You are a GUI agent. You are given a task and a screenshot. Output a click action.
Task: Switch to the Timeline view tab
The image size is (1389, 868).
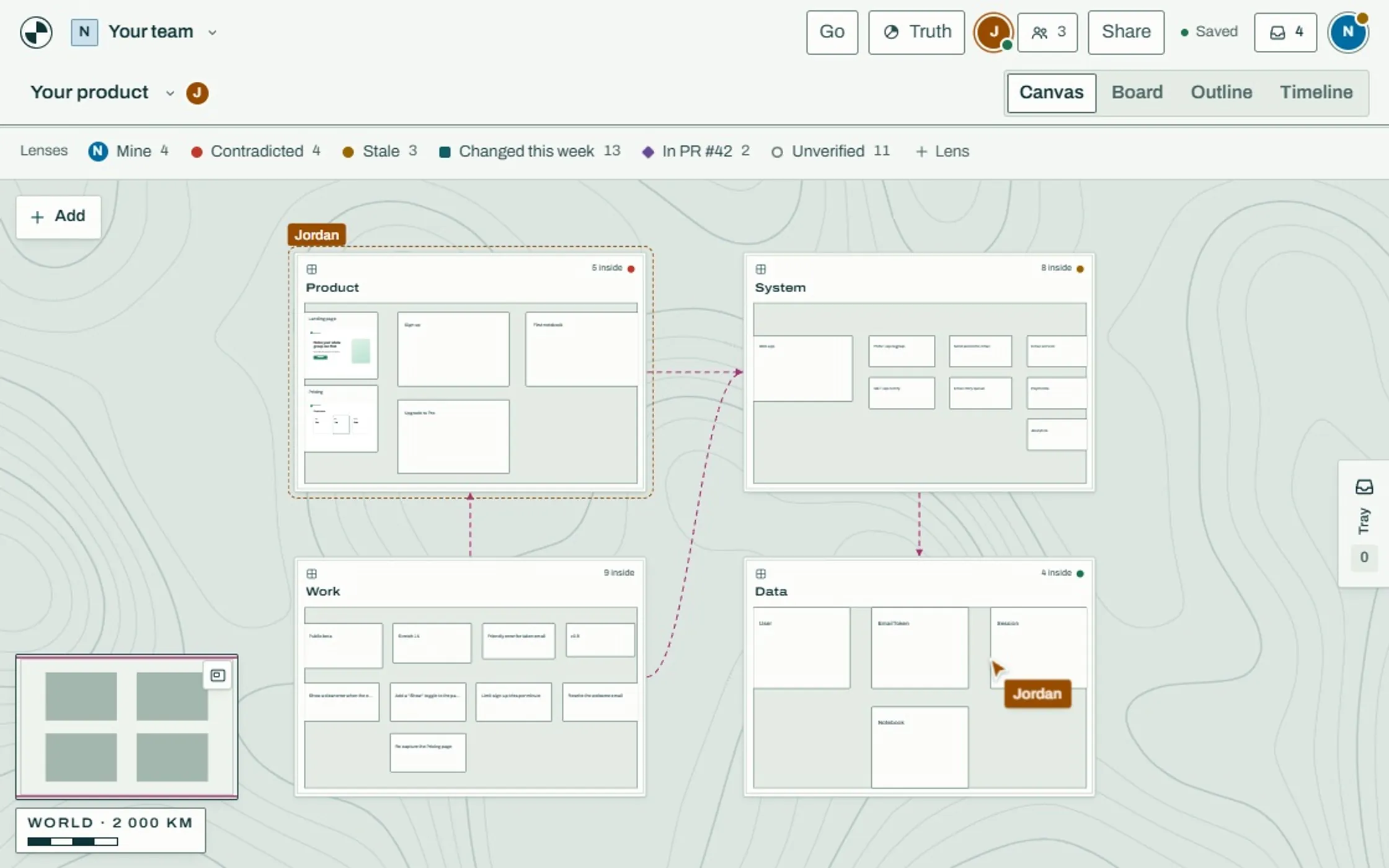point(1316,92)
